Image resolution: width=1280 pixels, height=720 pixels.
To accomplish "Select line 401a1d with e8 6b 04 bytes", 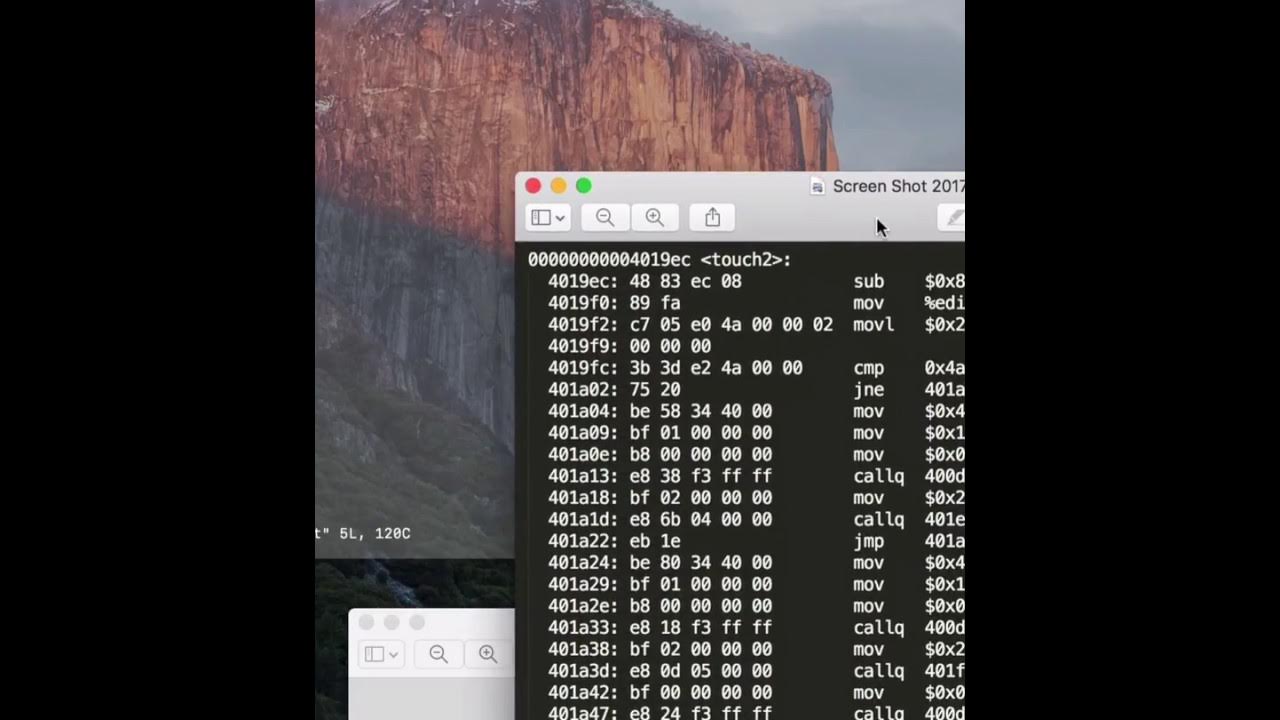I will click(x=756, y=520).
